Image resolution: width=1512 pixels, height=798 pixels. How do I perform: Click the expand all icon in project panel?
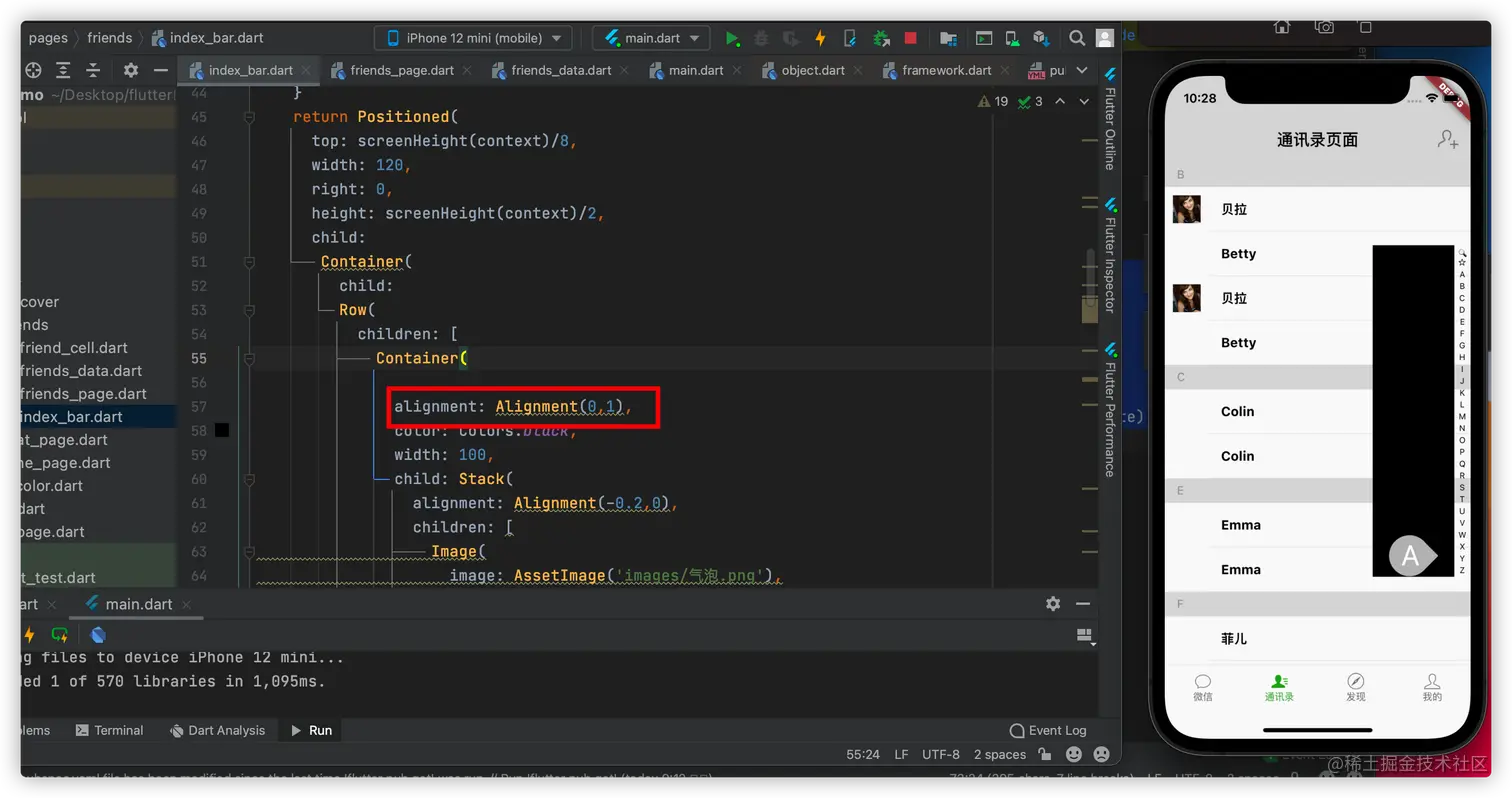click(63, 70)
